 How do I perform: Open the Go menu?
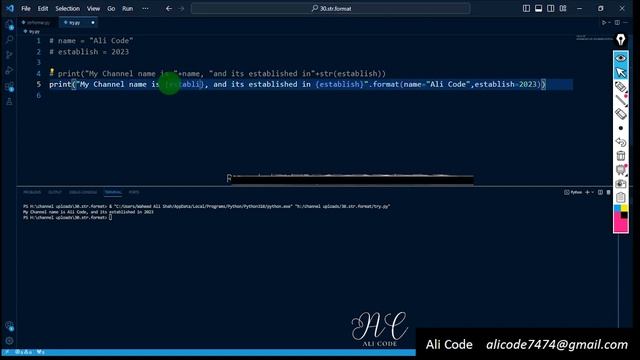tap(111, 8)
